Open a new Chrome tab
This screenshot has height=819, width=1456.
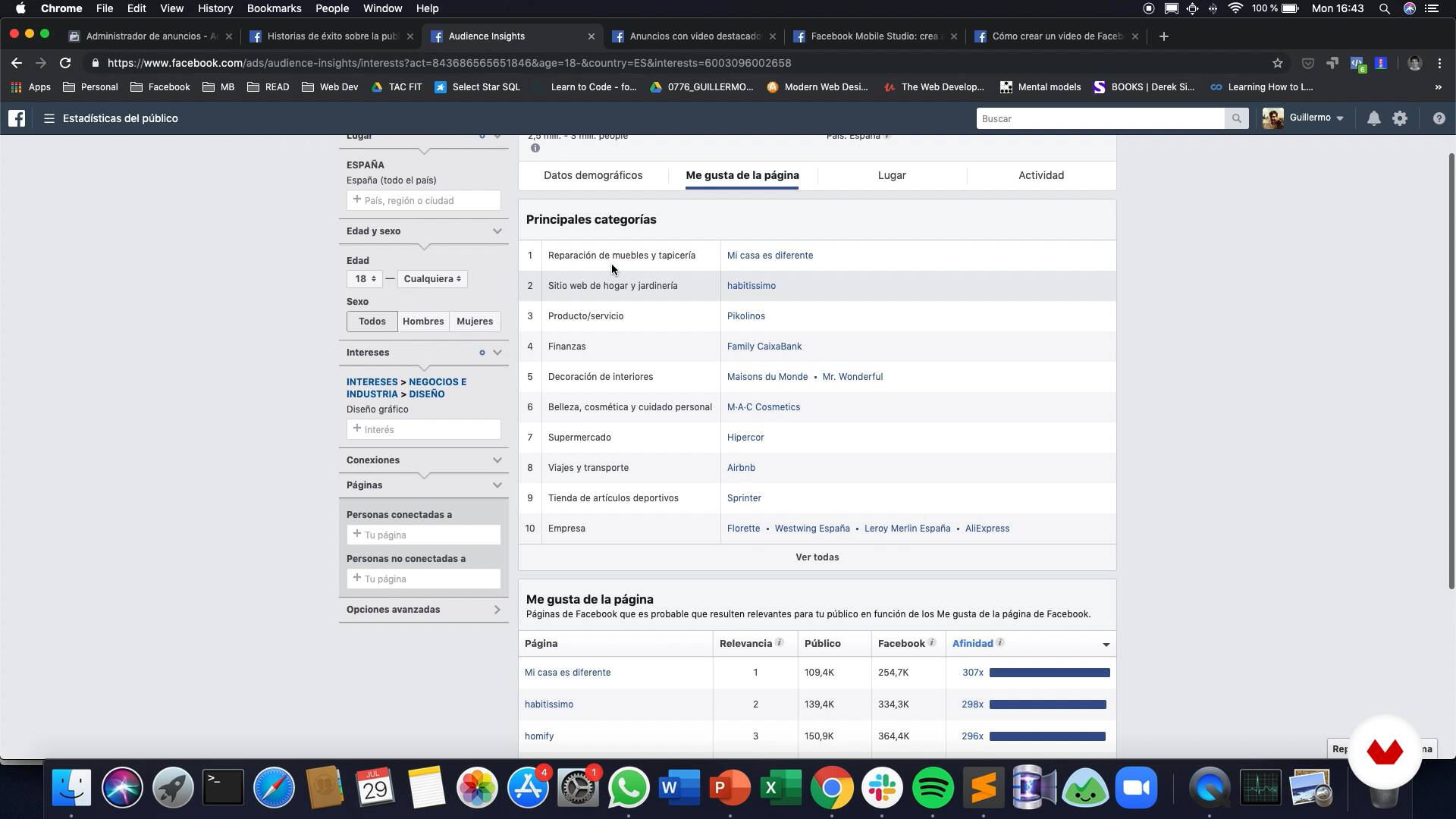click(1164, 36)
